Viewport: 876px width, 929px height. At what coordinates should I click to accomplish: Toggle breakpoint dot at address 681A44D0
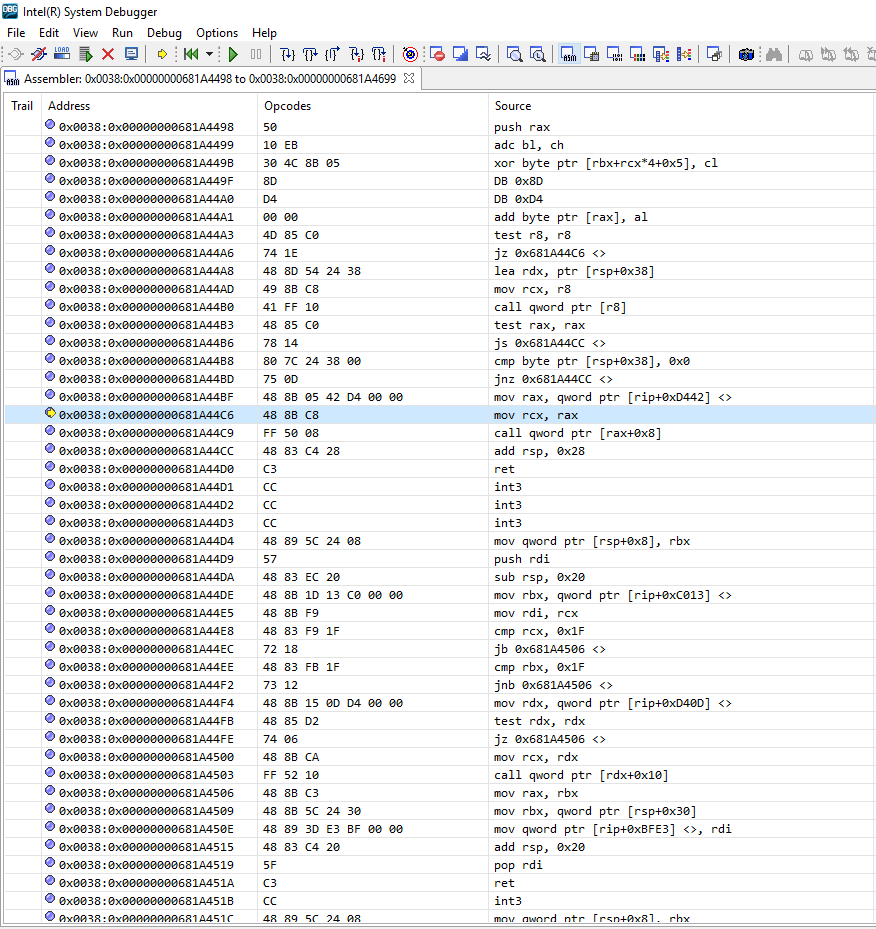(x=50, y=467)
